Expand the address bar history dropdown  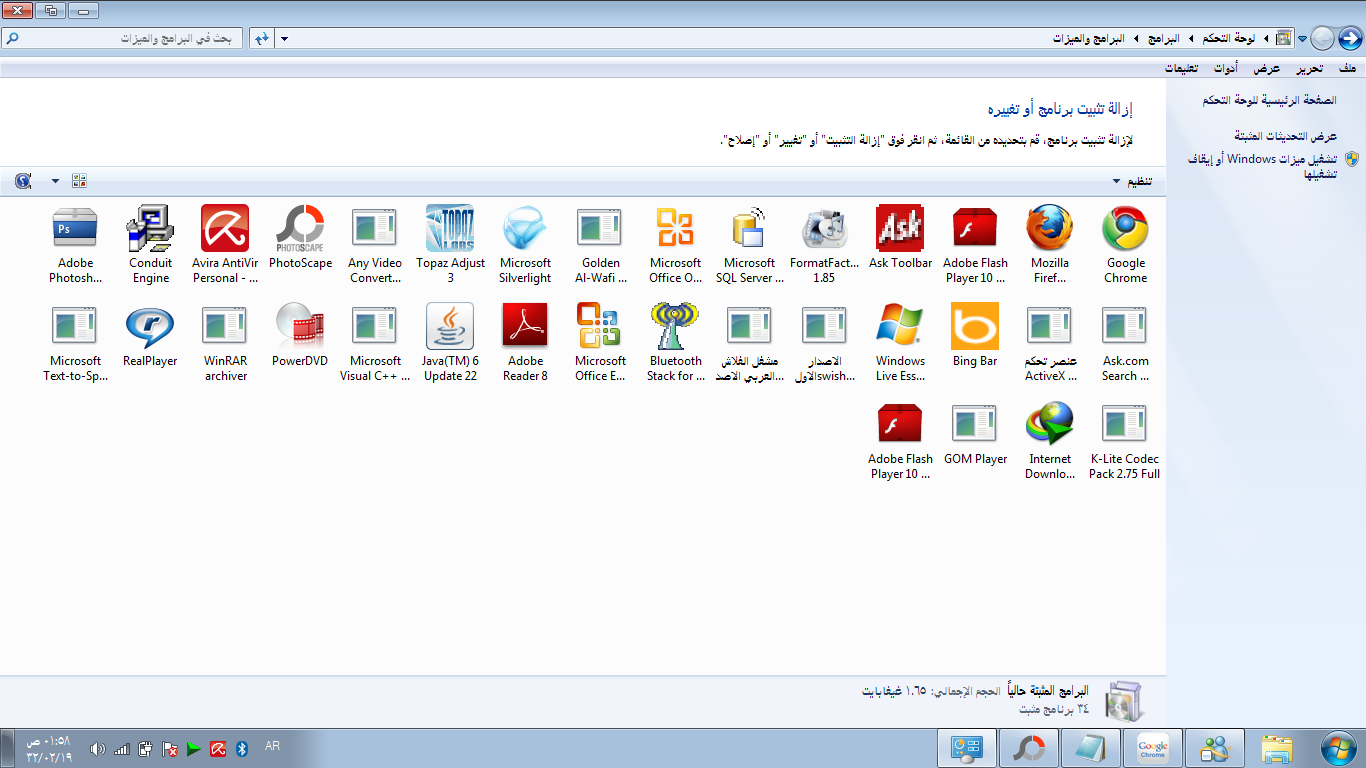click(x=285, y=38)
